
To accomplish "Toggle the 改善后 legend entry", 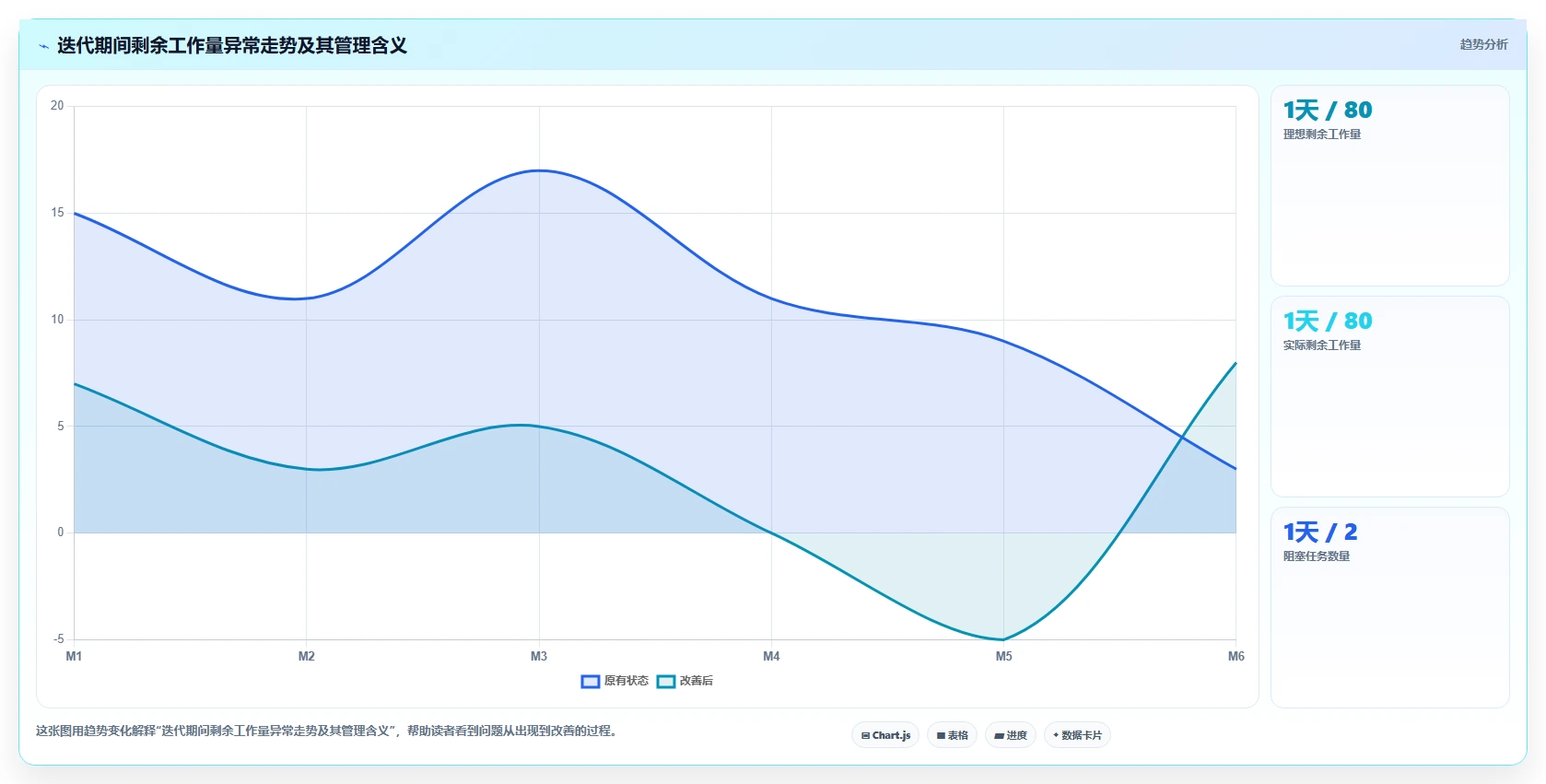I will click(685, 681).
